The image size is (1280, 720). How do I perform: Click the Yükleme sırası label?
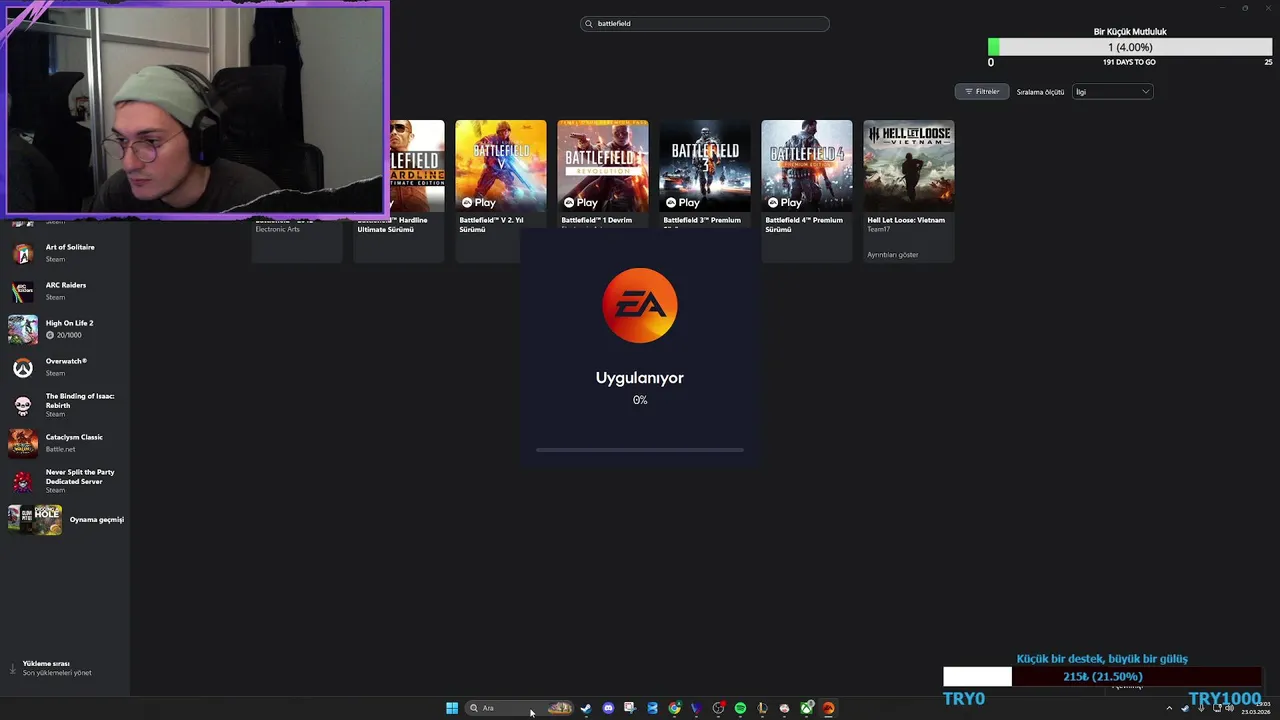(x=46, y=664)
